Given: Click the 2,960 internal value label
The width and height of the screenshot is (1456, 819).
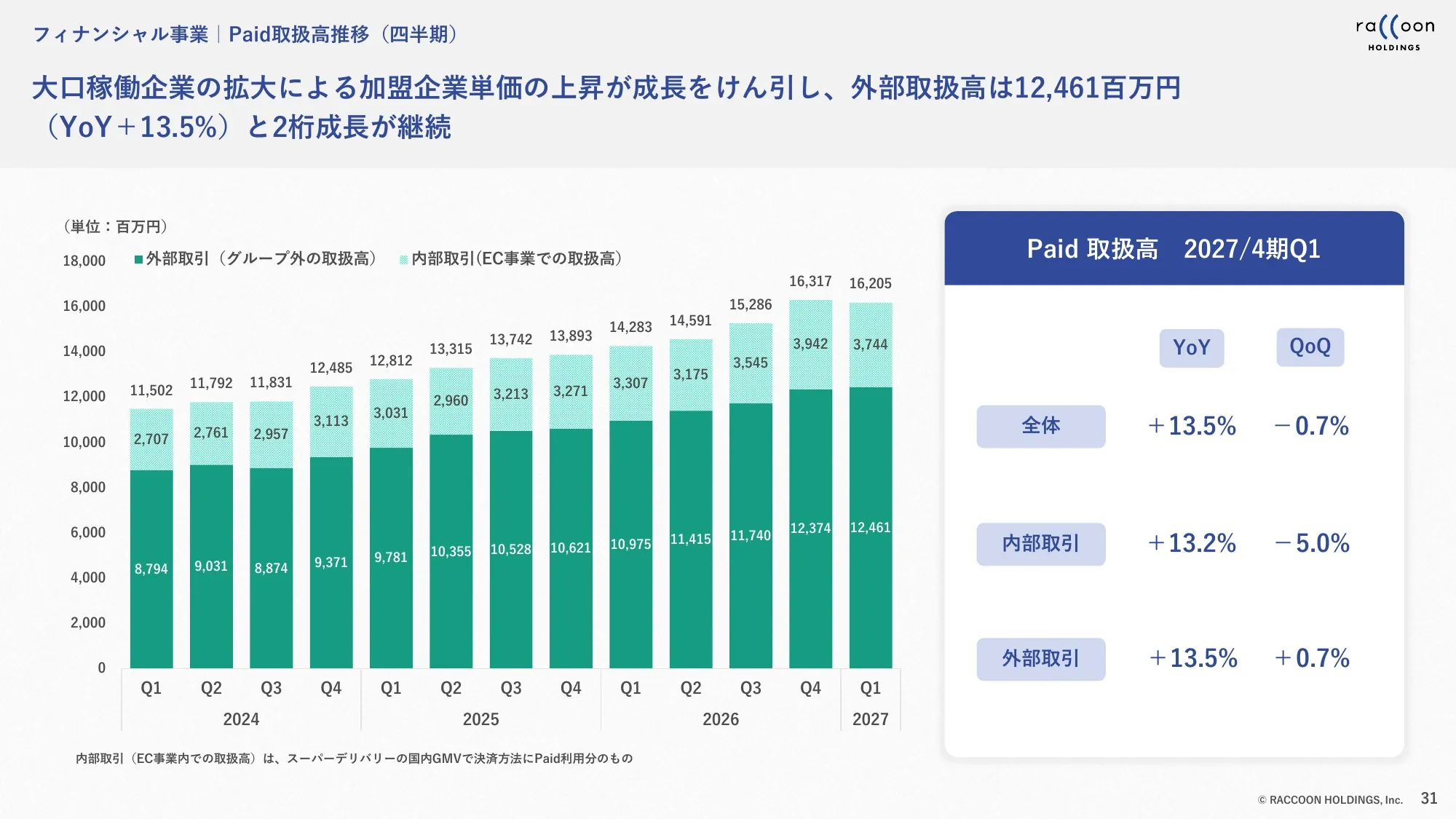Looking at the screenshot, I should 451,401.
